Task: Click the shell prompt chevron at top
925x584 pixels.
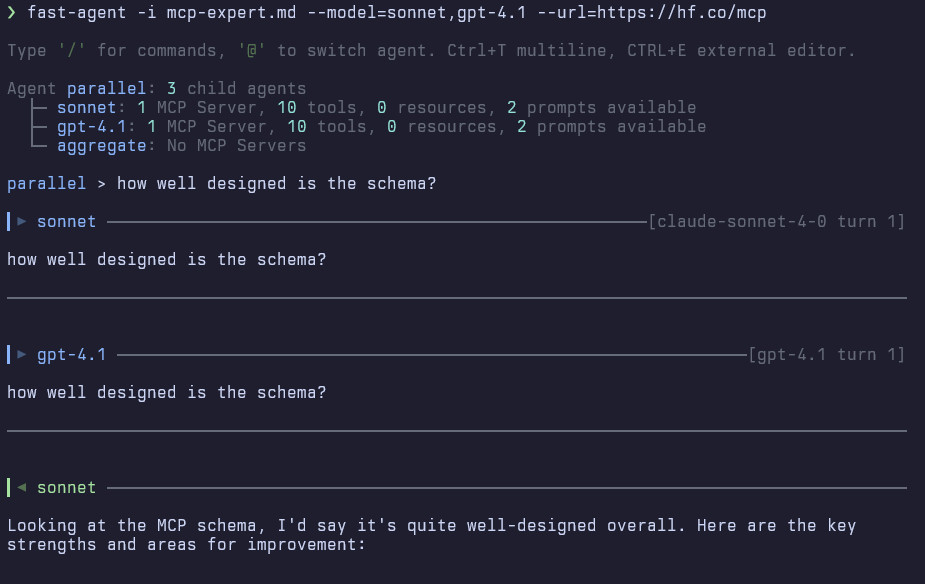Action: click(11, 13)
